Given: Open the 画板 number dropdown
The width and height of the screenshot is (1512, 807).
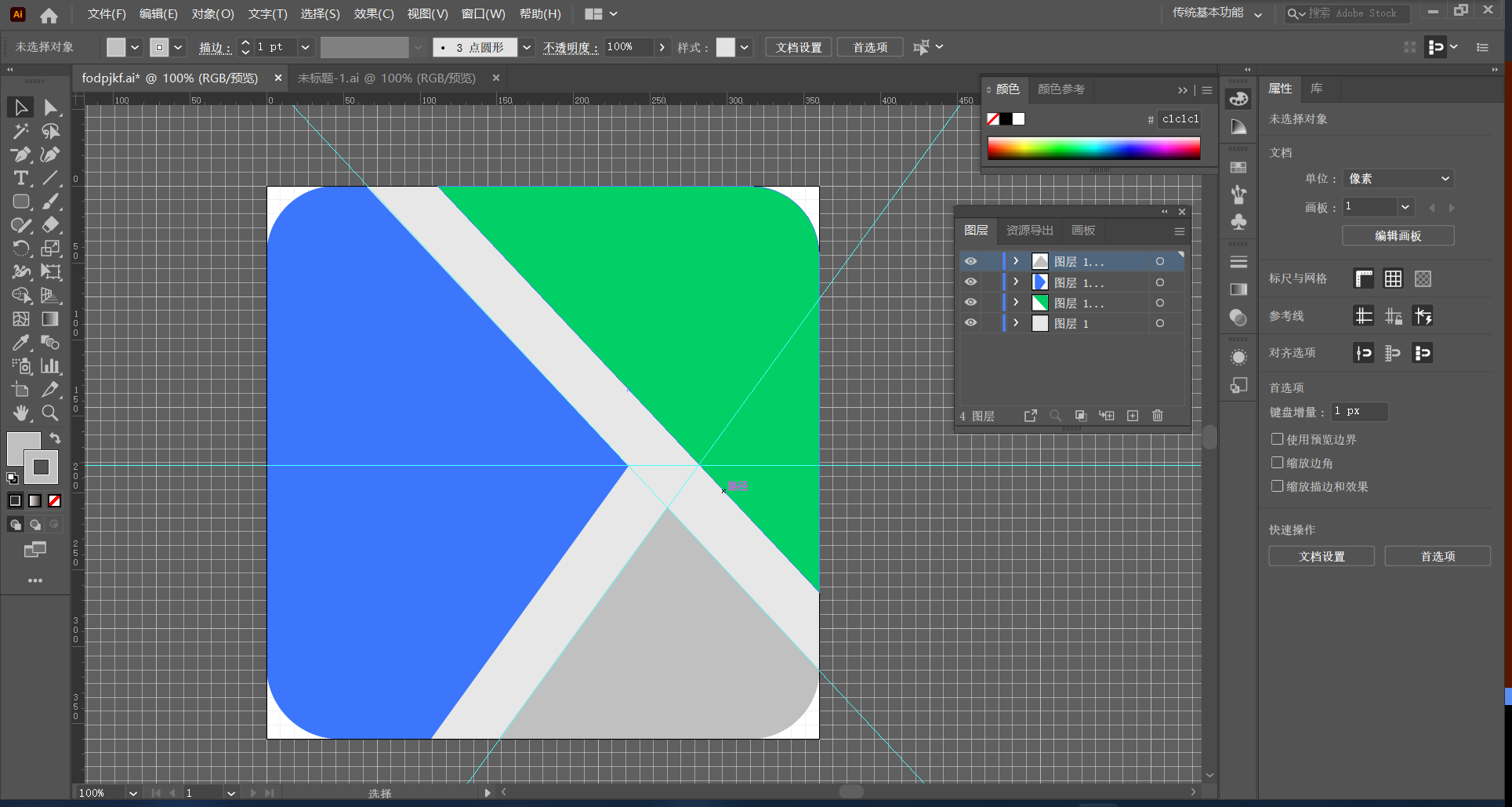Looking at the screenshot, I should pos(1405,207).
